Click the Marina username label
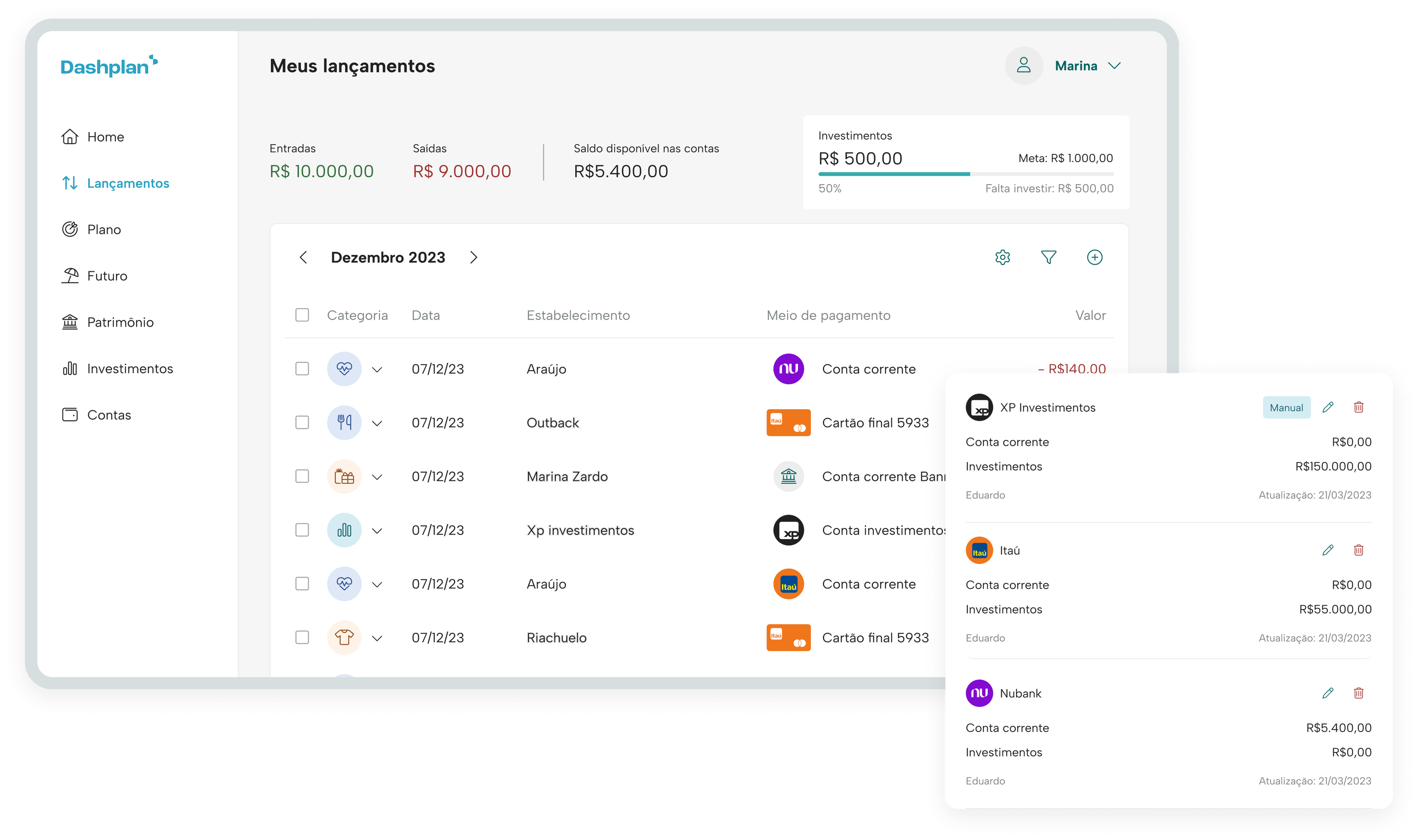1418x840 pixels. click(1075, 66)
